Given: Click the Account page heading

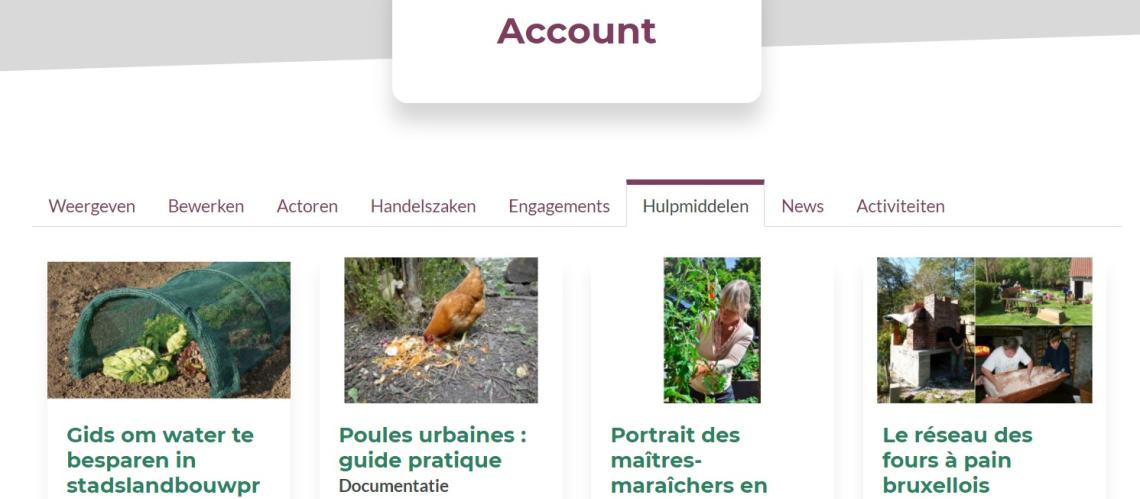Looking at the screenshot, I should (577, 31).
